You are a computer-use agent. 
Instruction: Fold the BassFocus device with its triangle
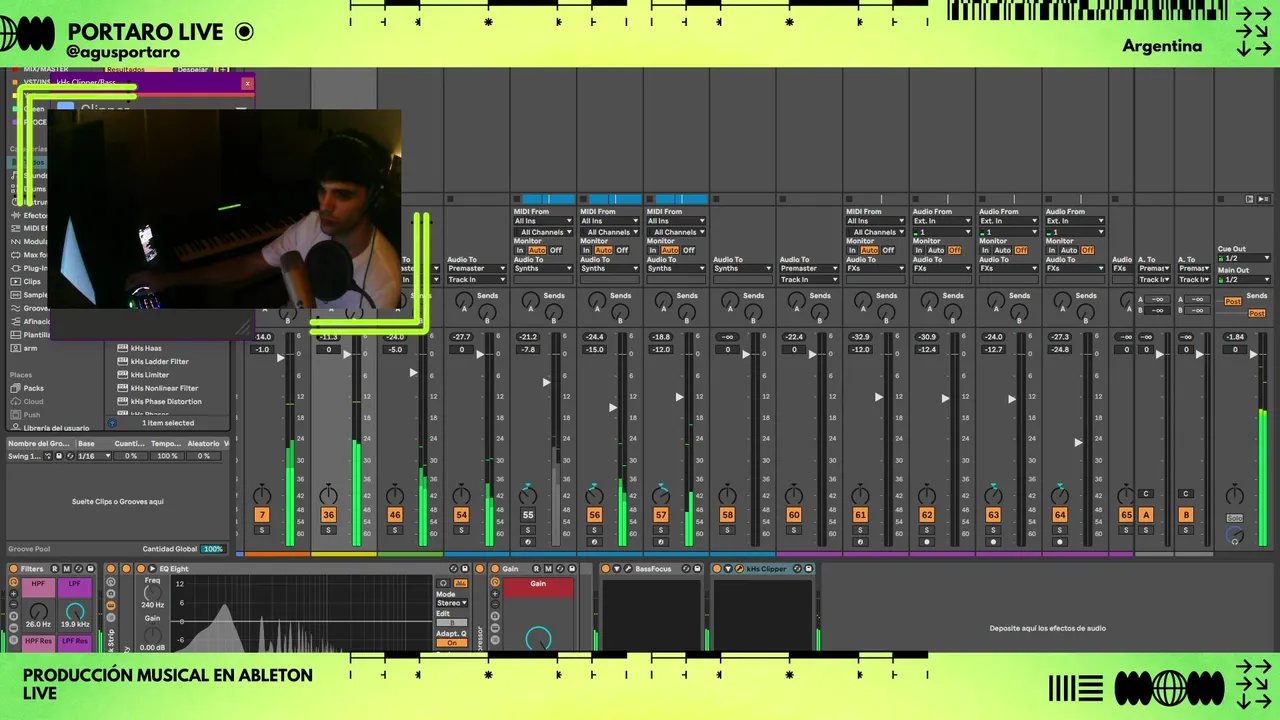coord(617,569)
